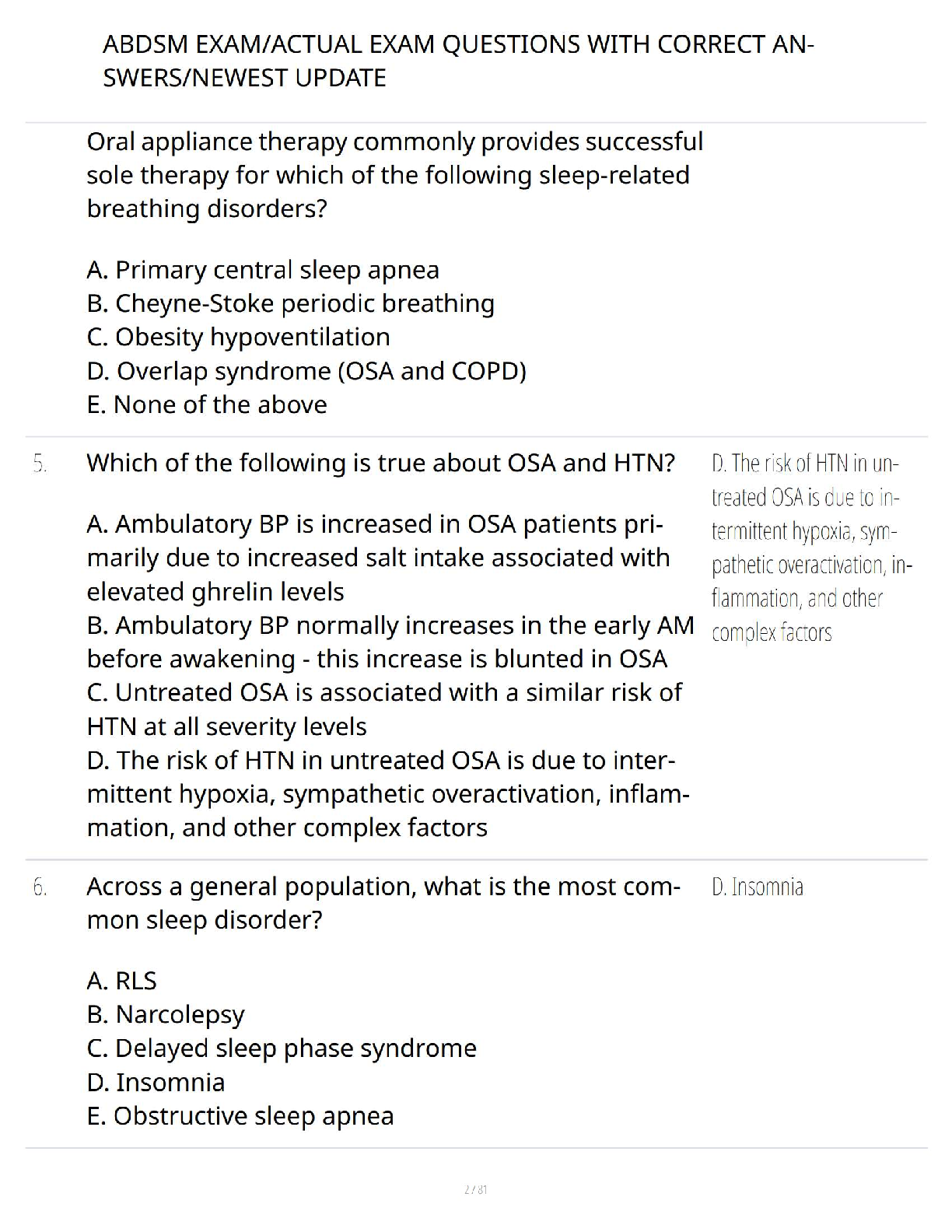Choose option C. Delayed sleep phase syndrome
The height and width of the screenshot is (1232, 952).
pyautogui.click(x=282, y=1048)
